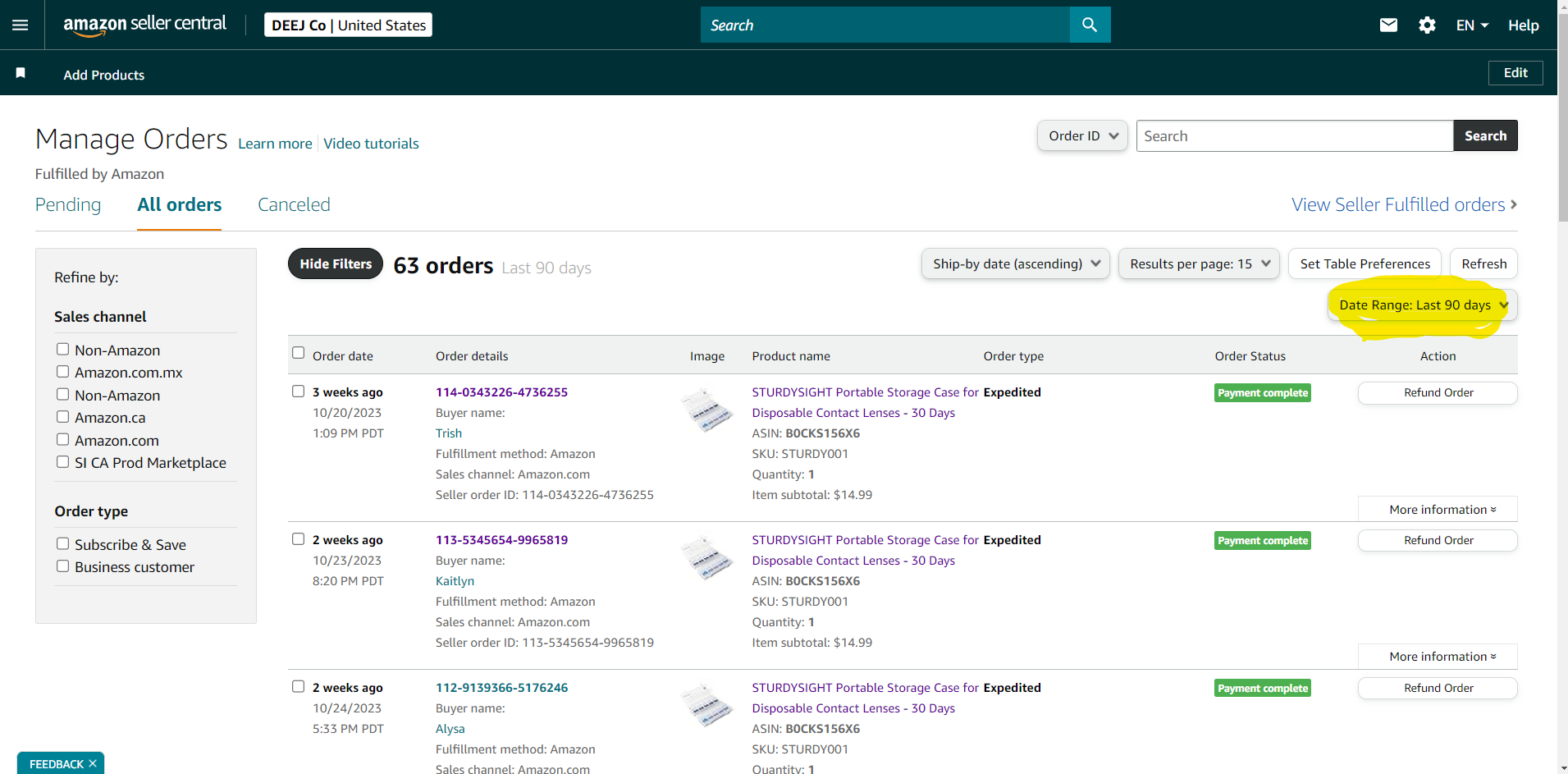
Task: Check the Amazon.com.mx sales channel box
Action: point(62,372)
